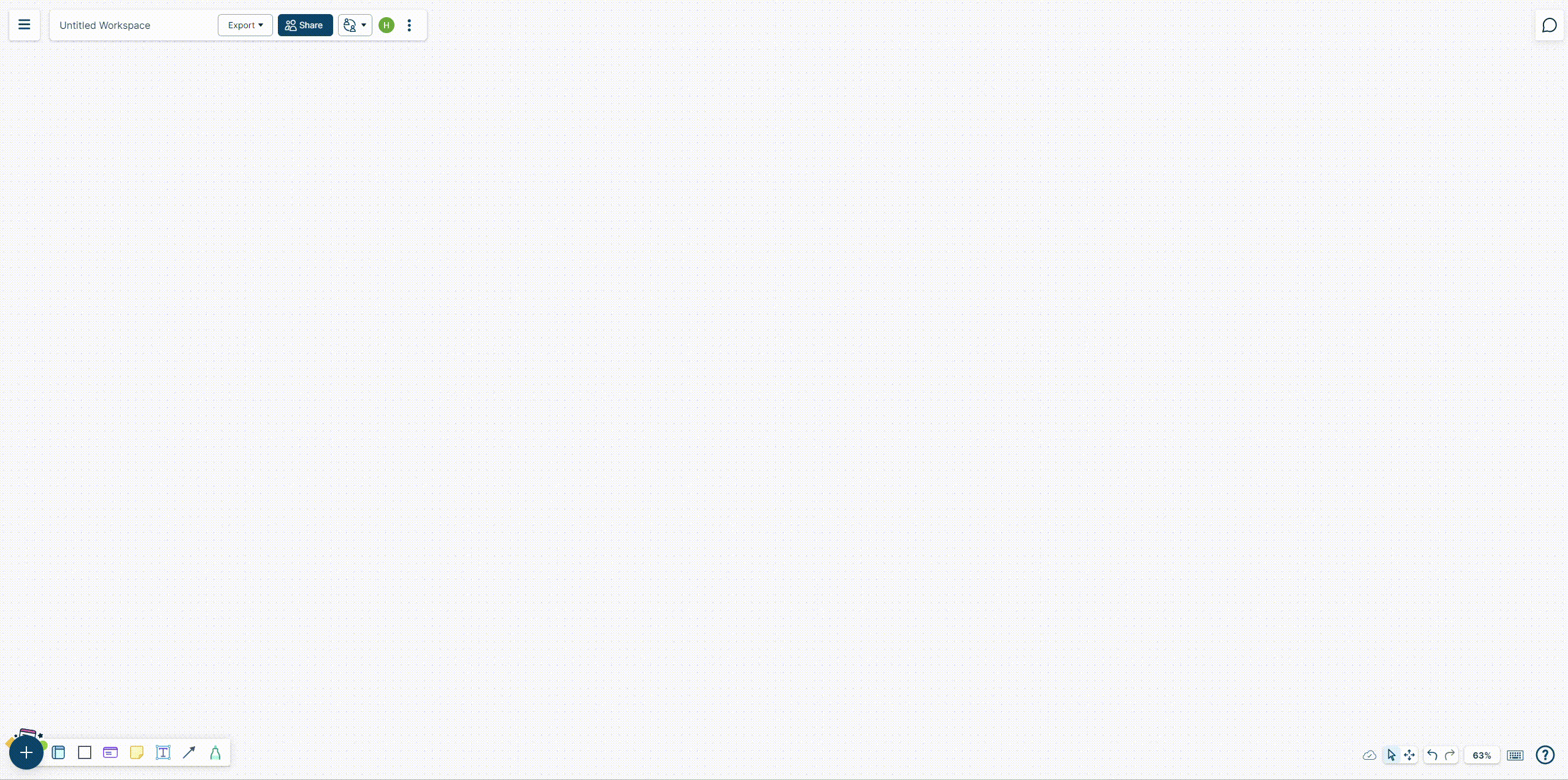Image resolution: width=1568 pixels, height=780 pixels.
Task: Select the container/frame tool
Action: [85, 752]
